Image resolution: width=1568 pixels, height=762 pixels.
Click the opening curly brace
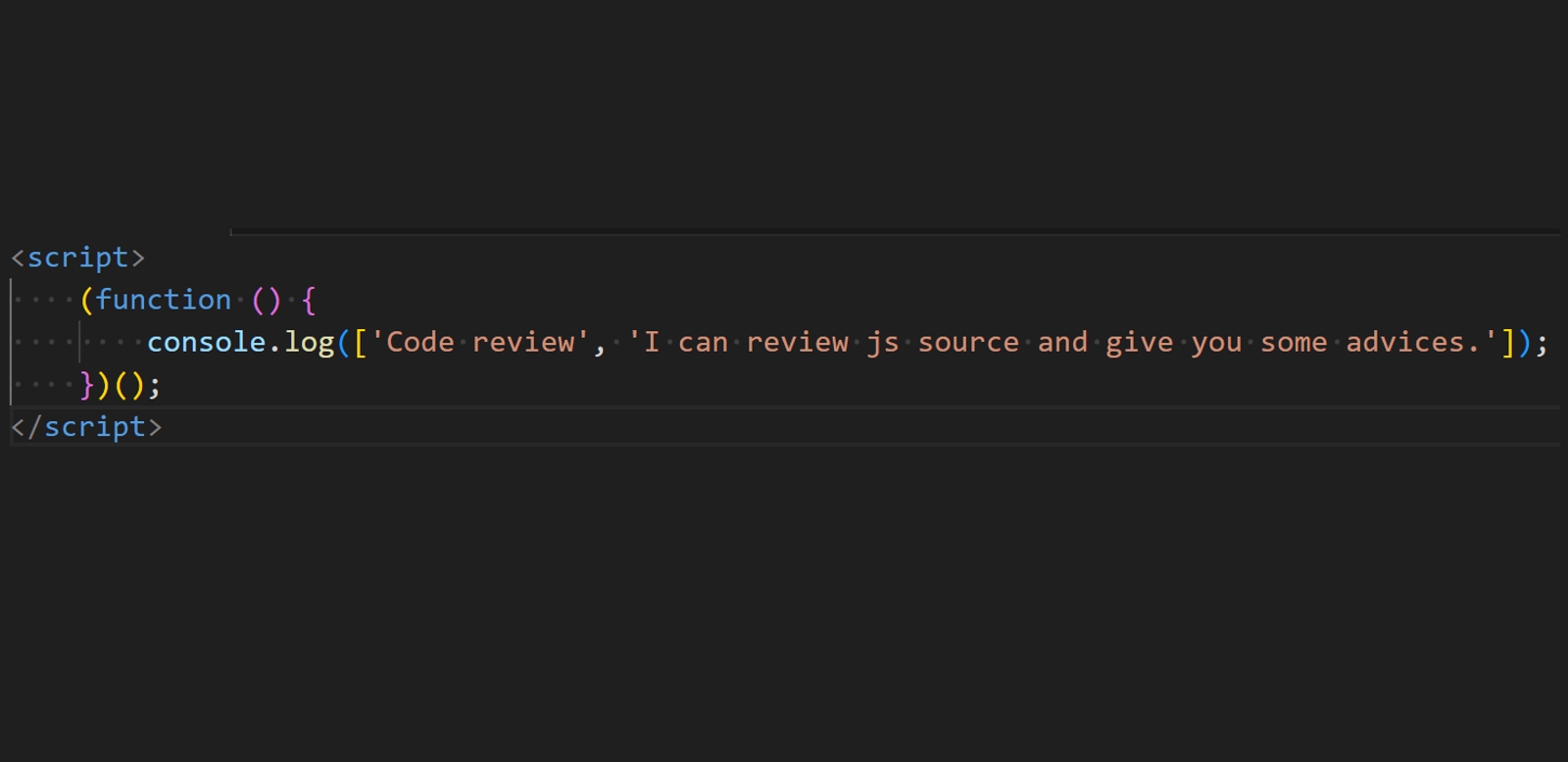pos(309,300)
